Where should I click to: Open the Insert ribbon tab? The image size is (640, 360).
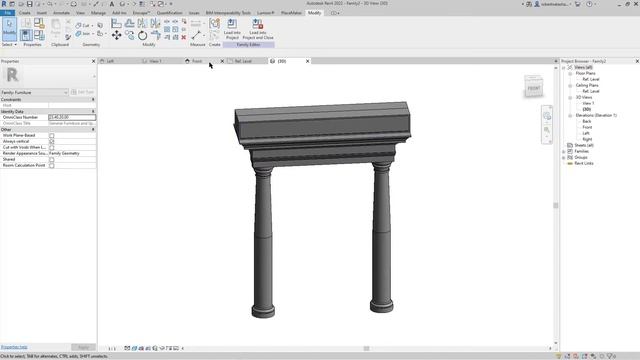tap(42, 13)
